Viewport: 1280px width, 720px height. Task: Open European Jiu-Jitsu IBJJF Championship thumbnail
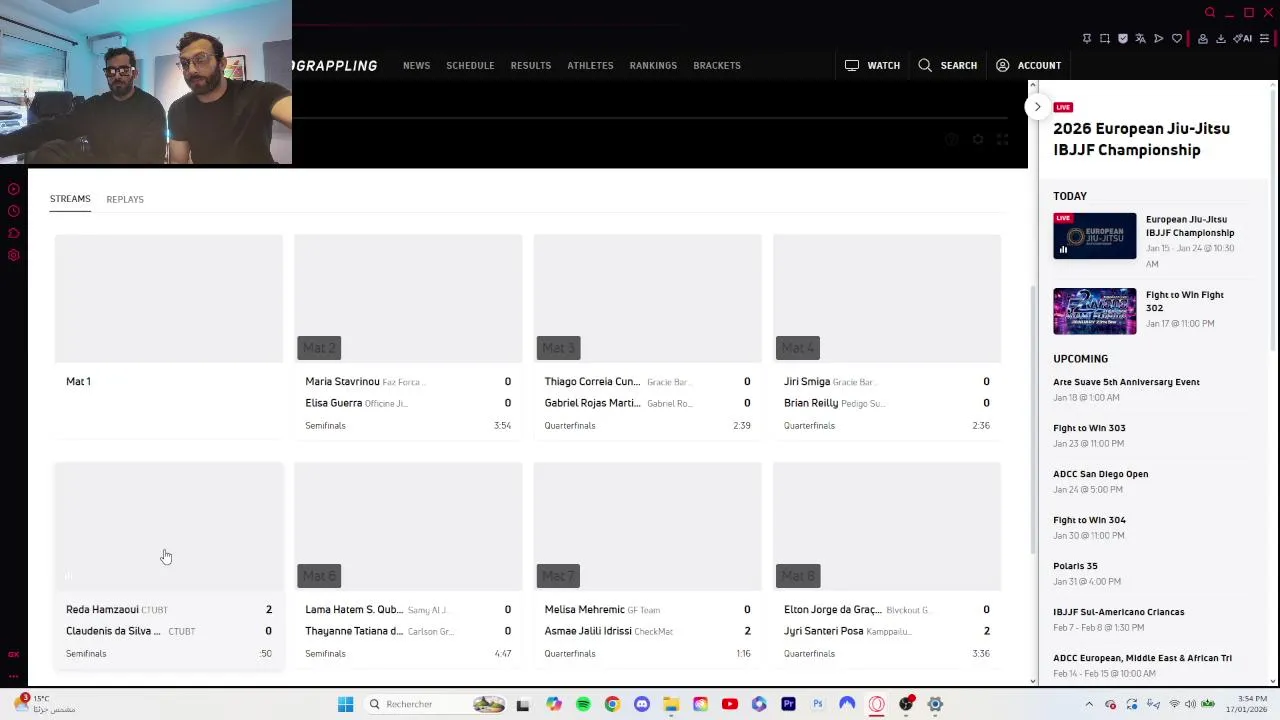1094,236
